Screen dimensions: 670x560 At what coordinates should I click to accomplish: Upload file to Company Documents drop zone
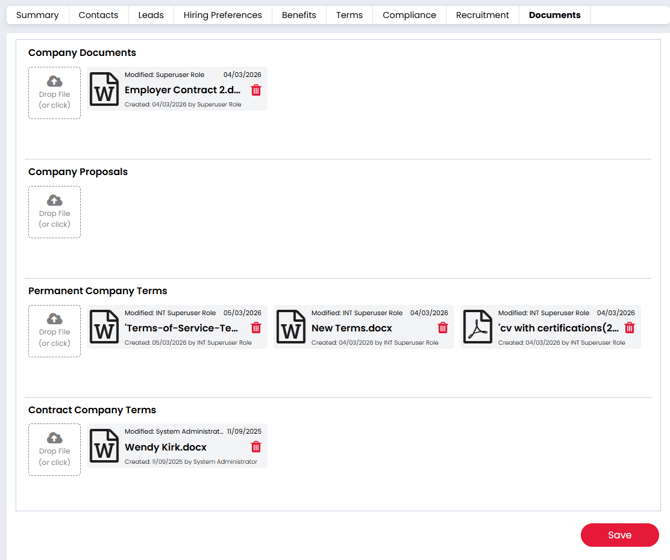pos(54,93)
